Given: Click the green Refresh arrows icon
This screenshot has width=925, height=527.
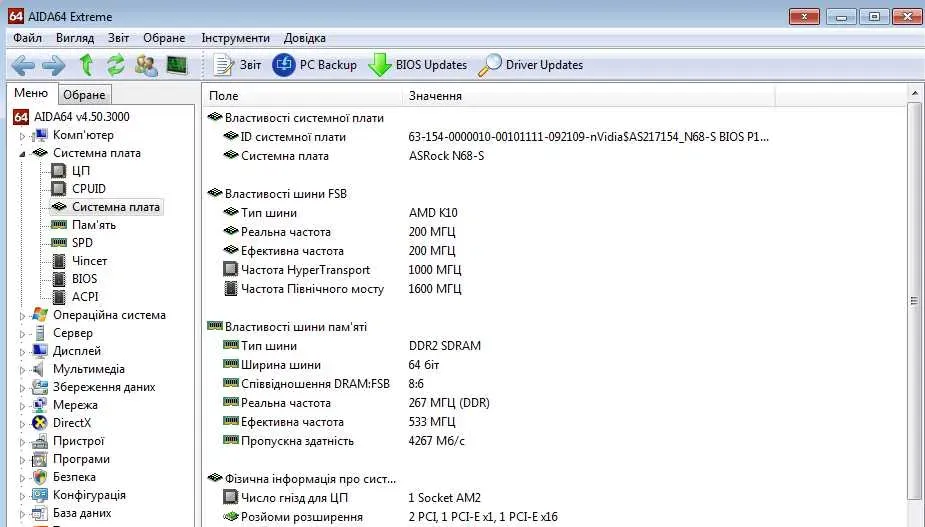Looking at the screenshot, I should (x=116, y=65).
